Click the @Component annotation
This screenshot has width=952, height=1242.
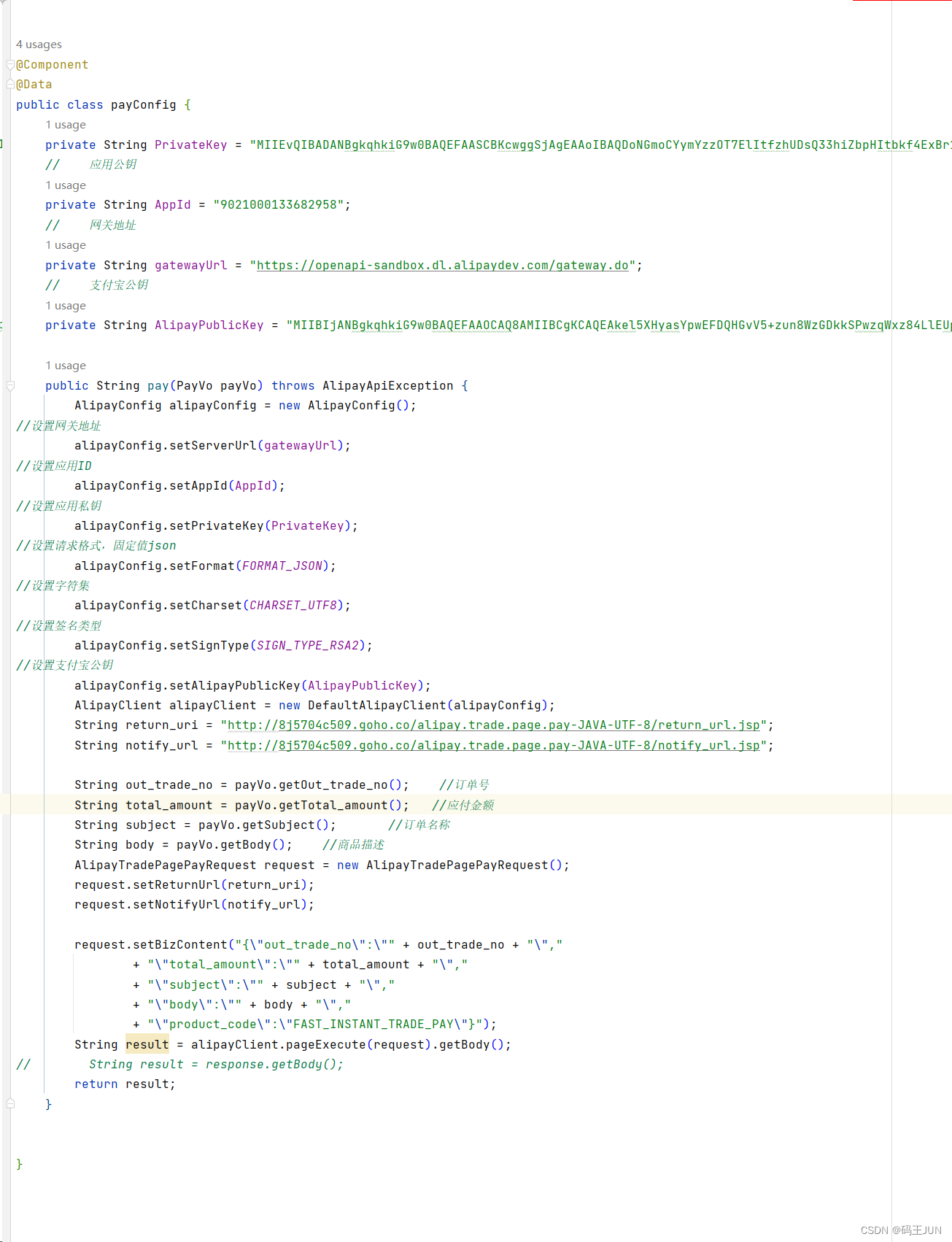coord(53,65)
